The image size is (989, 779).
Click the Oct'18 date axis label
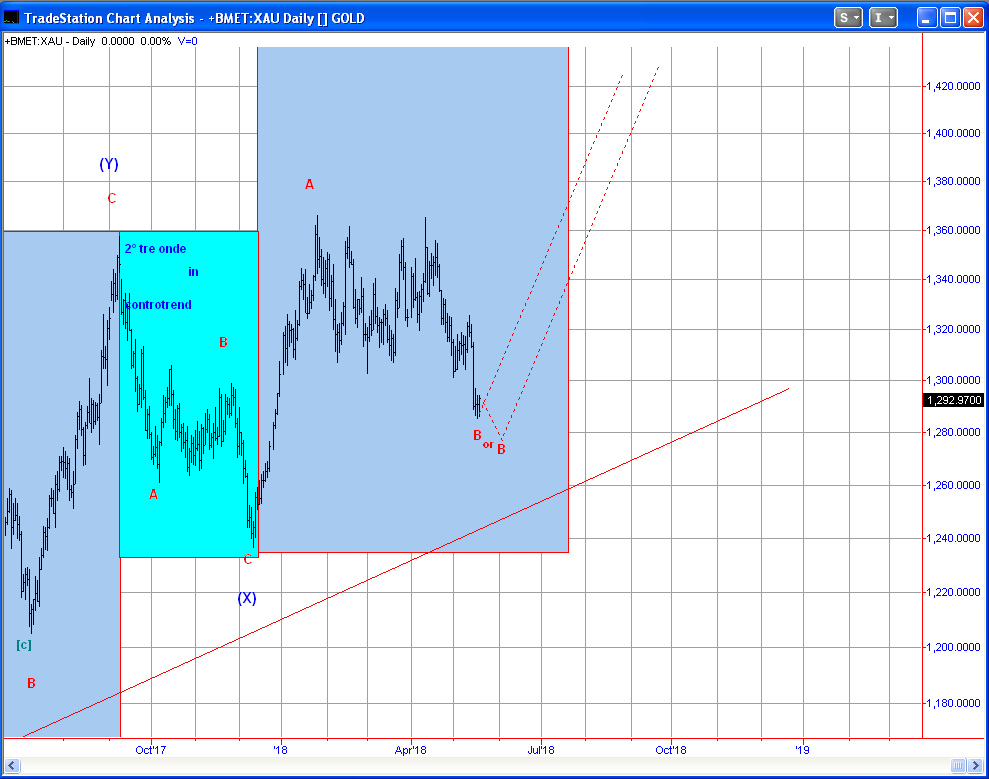pos(671,750)
